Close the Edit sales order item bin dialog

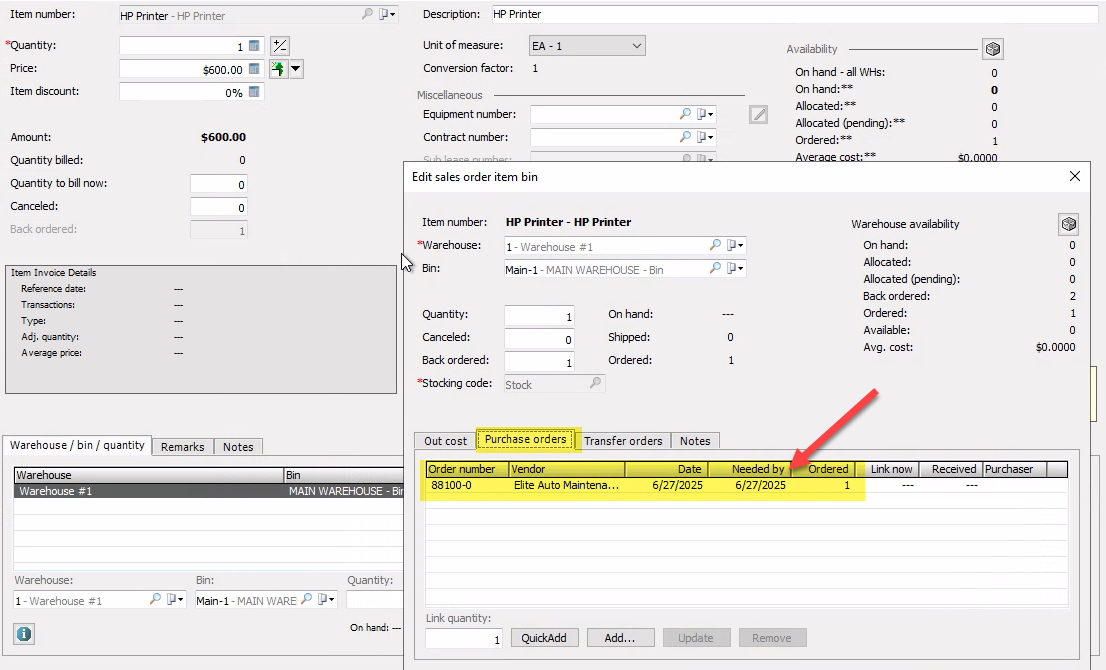point(1075,176)
